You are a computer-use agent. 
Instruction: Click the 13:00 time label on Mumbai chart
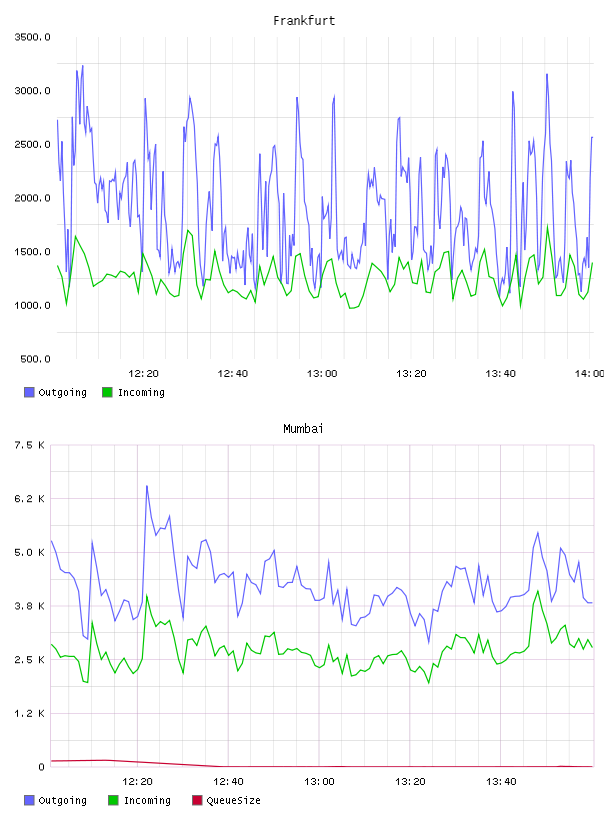click(319, 781)
